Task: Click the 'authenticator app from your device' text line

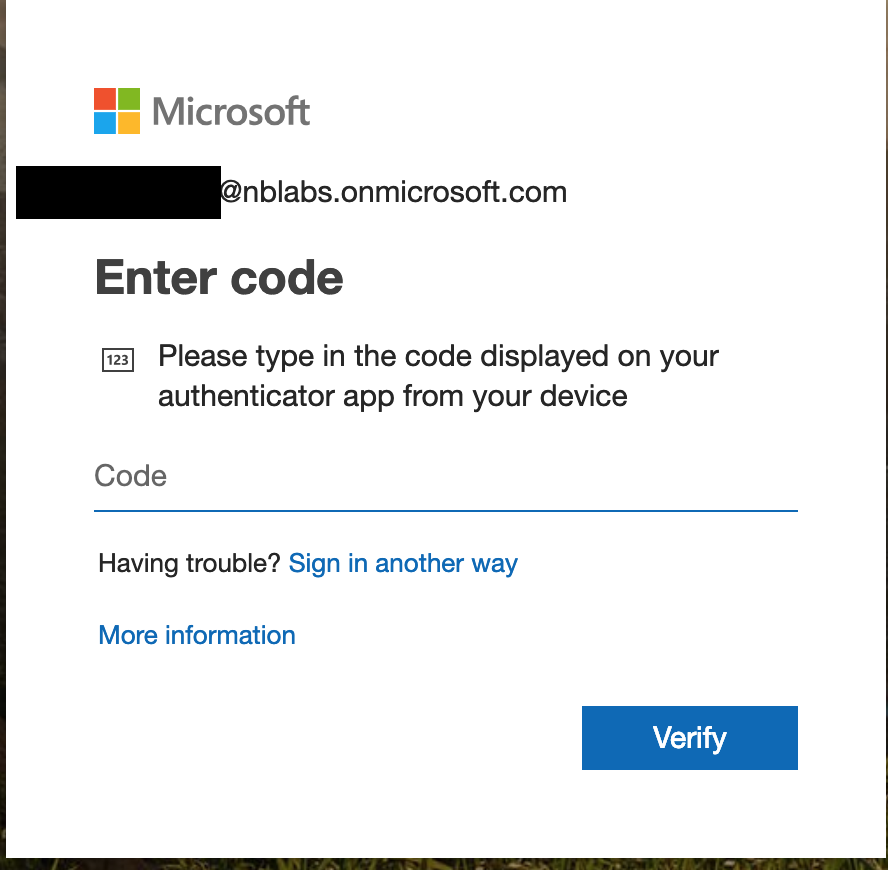Action: pyautogui.click(x=392, y=396)
